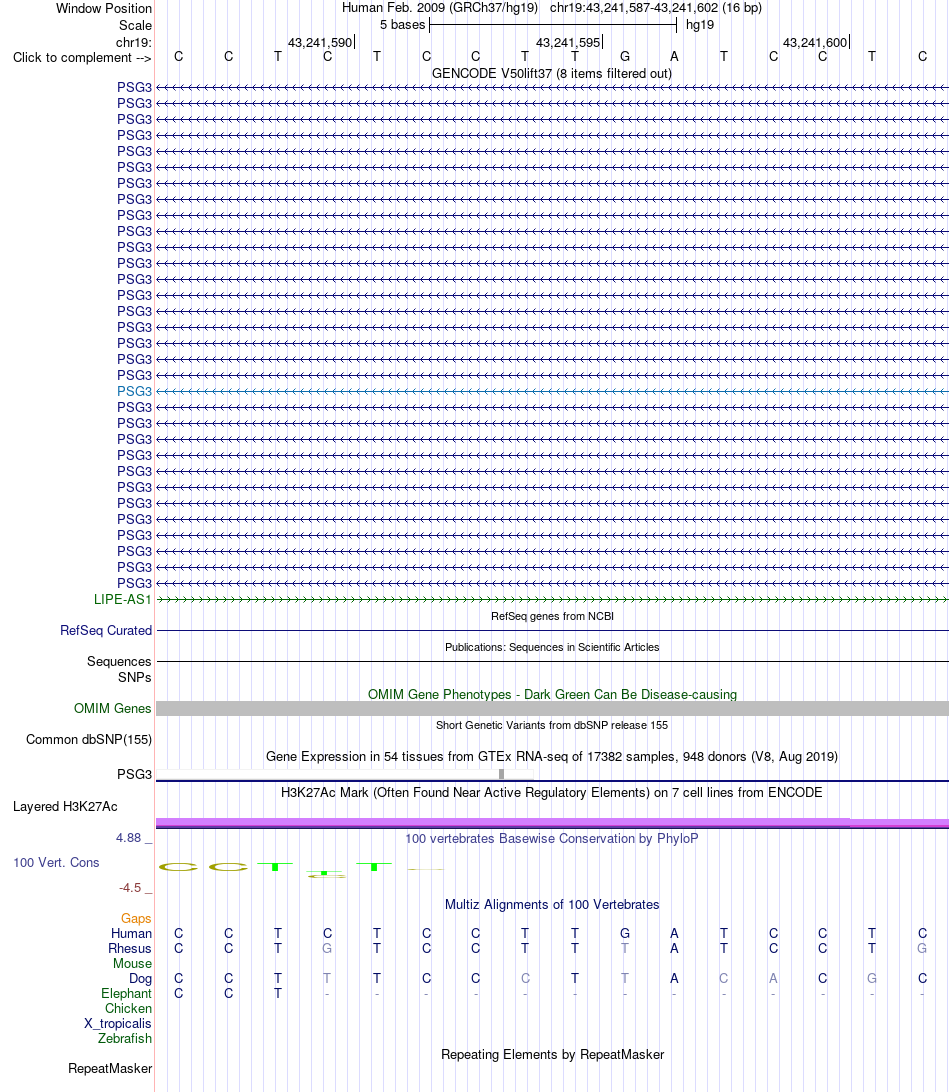
Task: Click the 'Human Feb. 2009 (GRCh37/hg19)' position title
Action: click(439, 8)
